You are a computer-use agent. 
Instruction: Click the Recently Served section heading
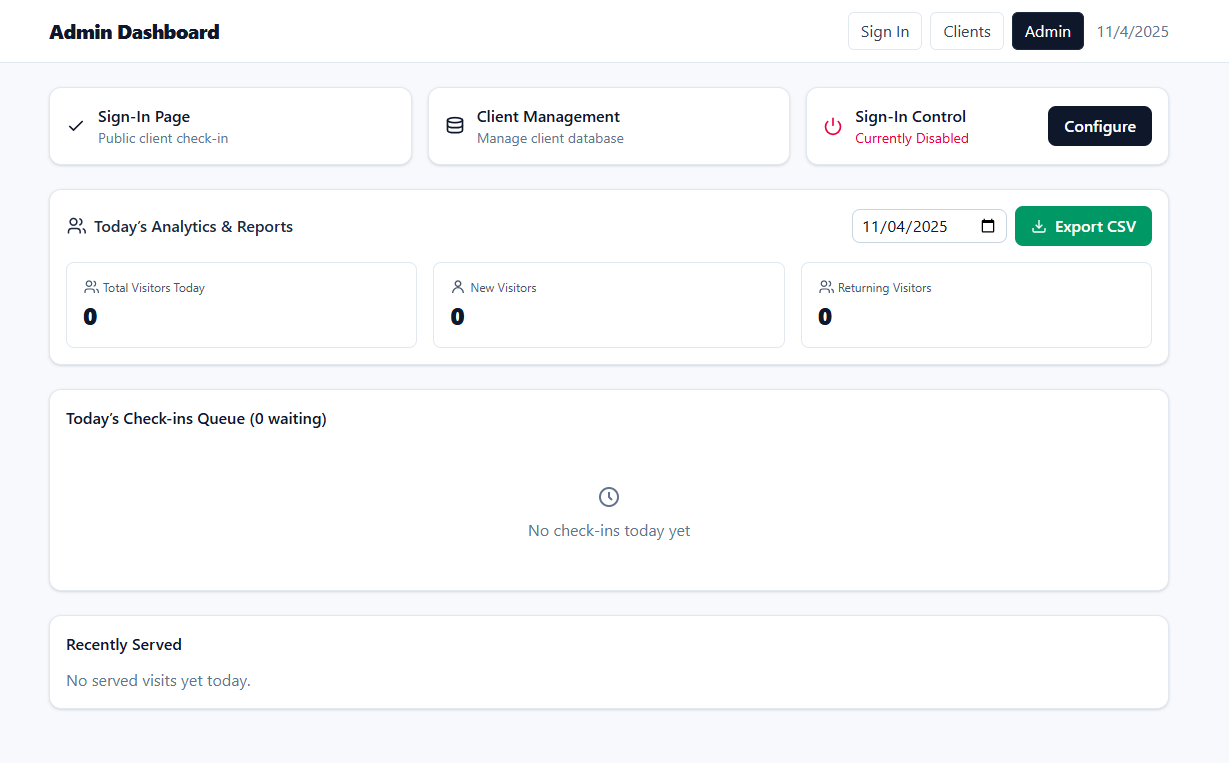point(123,644)
